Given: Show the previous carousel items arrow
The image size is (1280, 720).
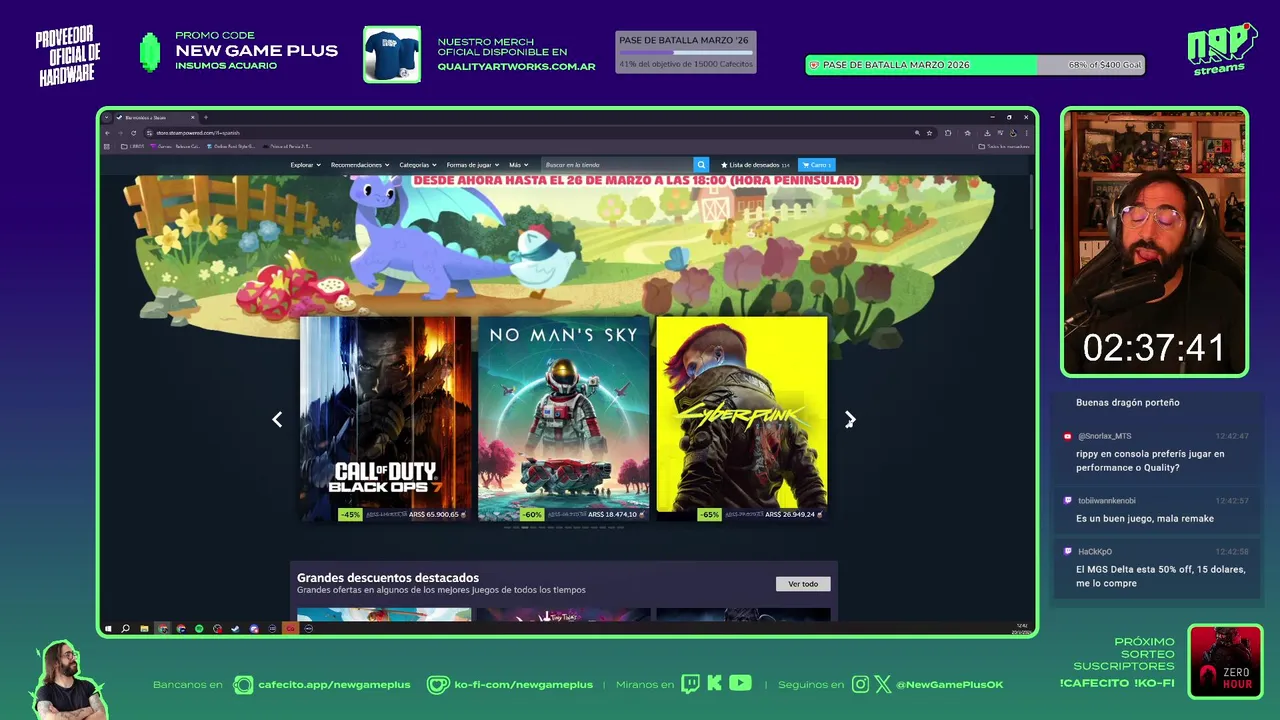Looking at the screenshot, I should point(277,420).
